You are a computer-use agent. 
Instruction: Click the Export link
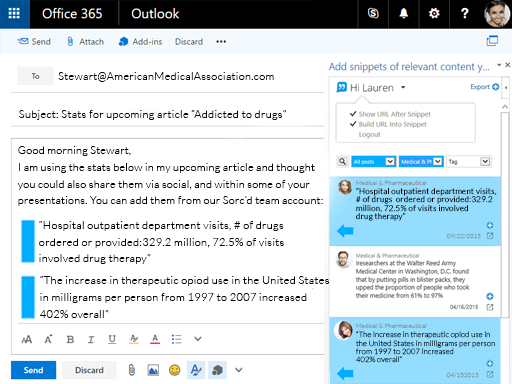tap(480, 87)
